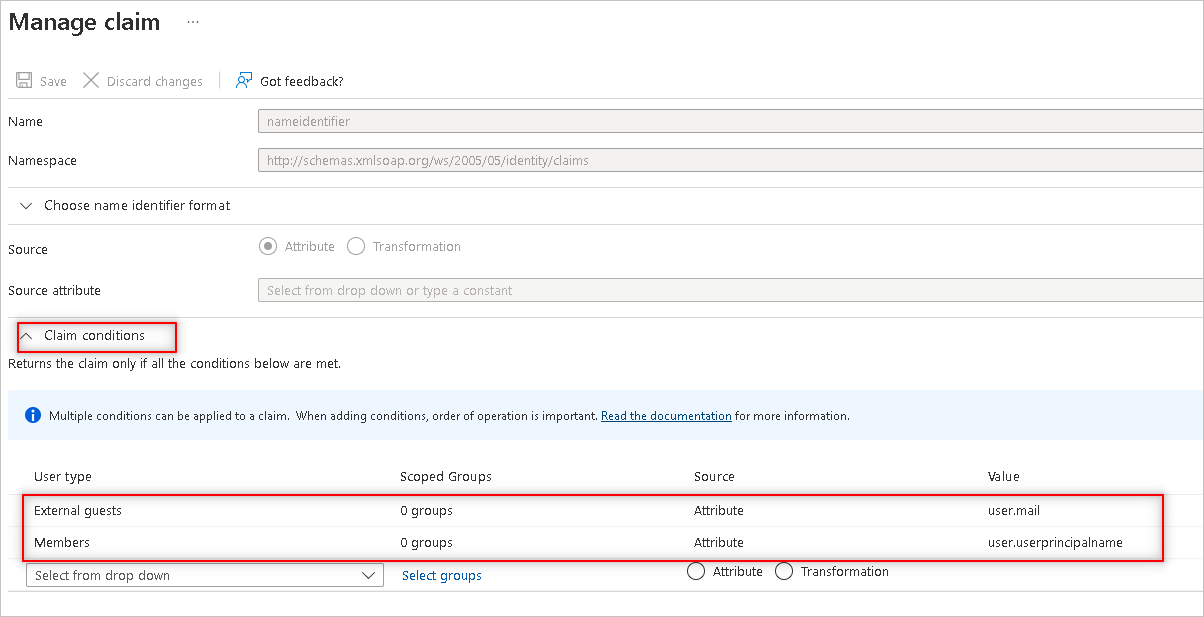Select the top Transformation source radio button
The width and height of the screenshot is (1204, 617).
click(356, 246)
